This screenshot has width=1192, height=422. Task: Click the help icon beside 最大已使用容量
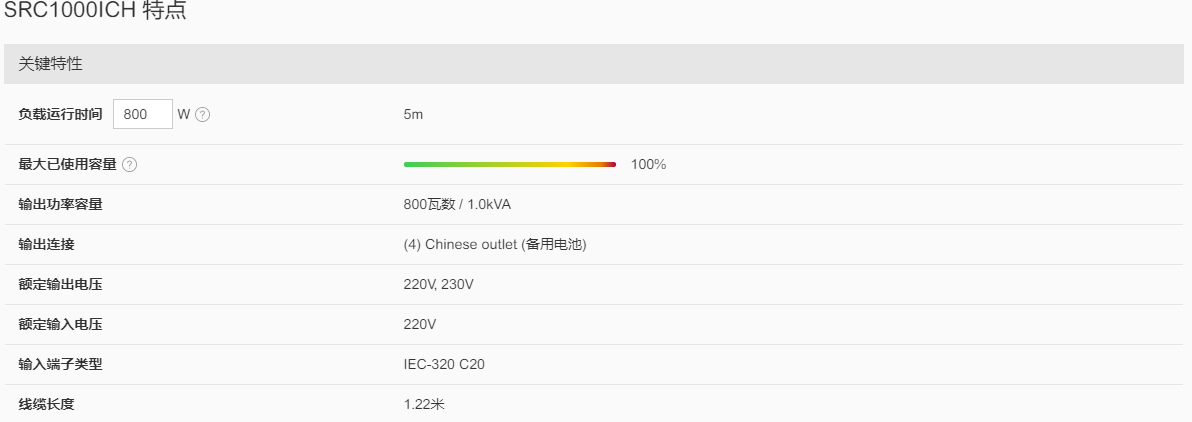[130, 164]
